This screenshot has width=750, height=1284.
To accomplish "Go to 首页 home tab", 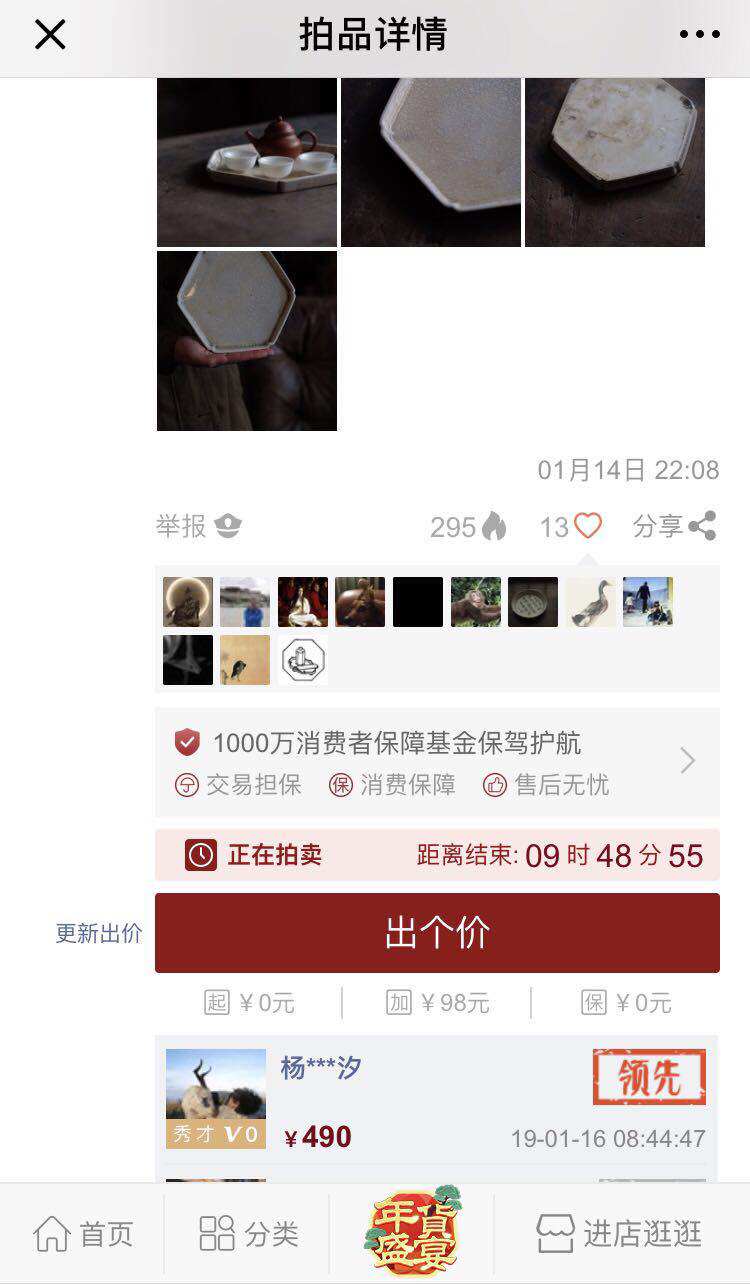I will click(x=83, y=1234).
